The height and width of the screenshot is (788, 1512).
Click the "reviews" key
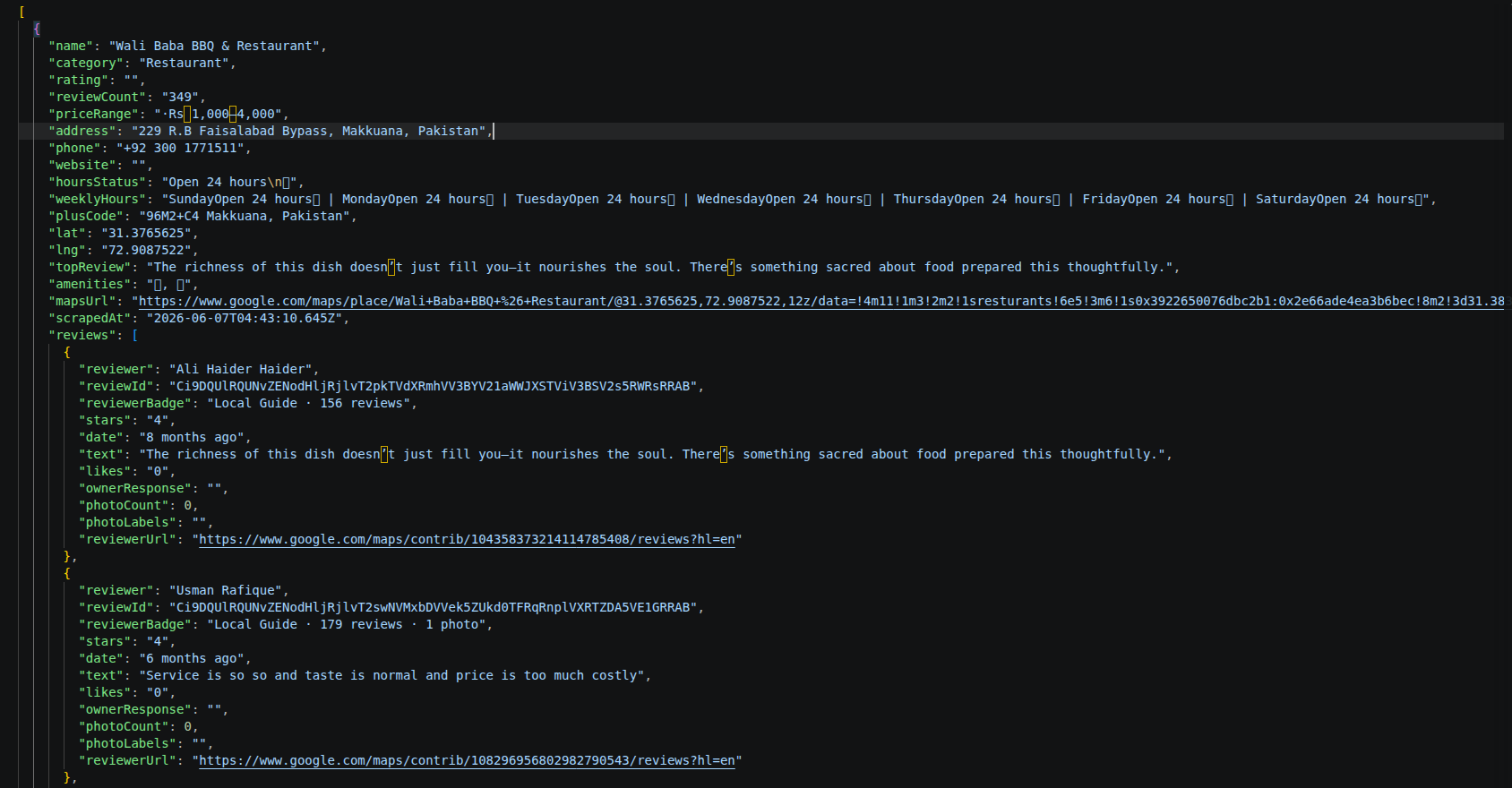[x=82, y=335]
